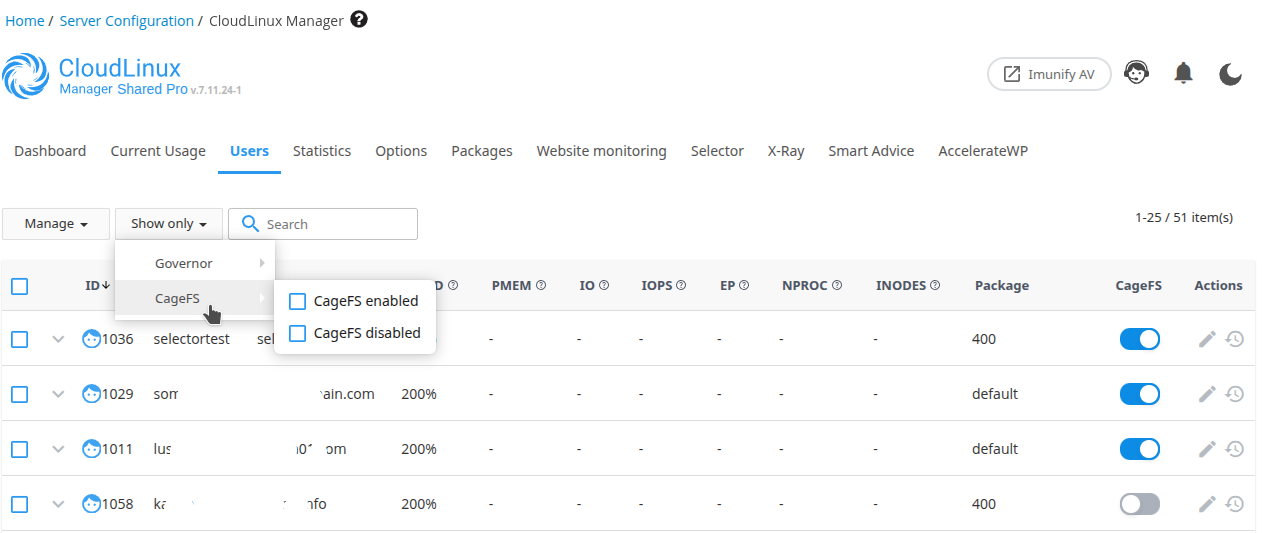The image size is (1263, 533).
Task: View history for user 1058
Action: click(1235, 504)
